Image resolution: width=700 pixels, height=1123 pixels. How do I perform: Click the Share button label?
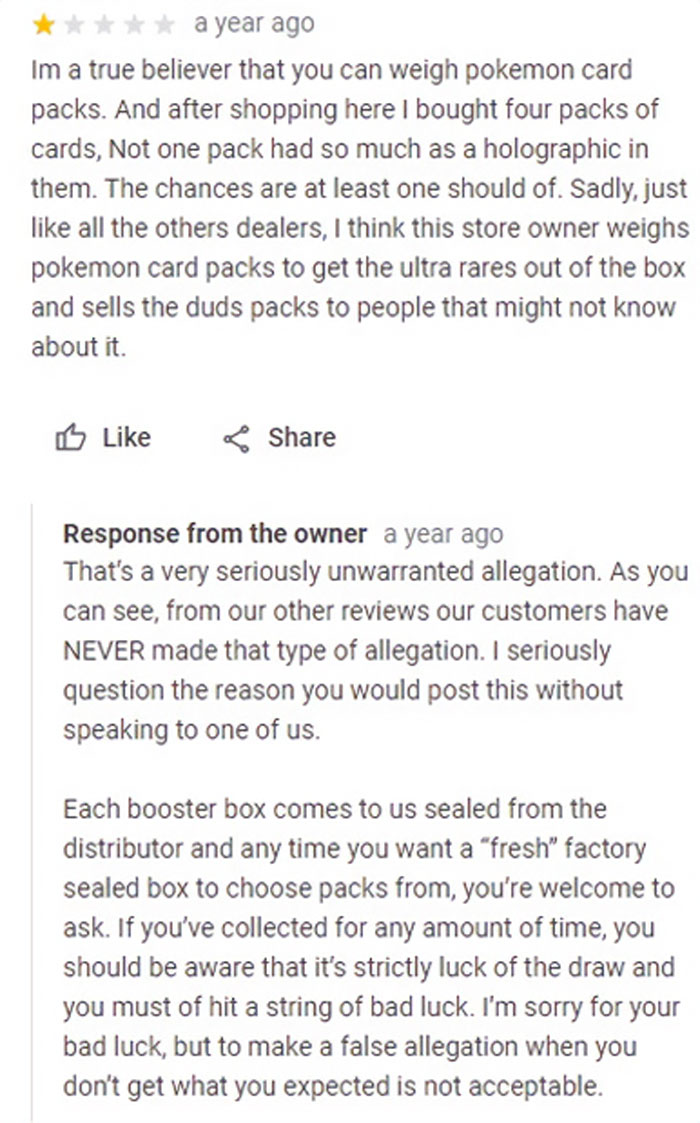305,437
